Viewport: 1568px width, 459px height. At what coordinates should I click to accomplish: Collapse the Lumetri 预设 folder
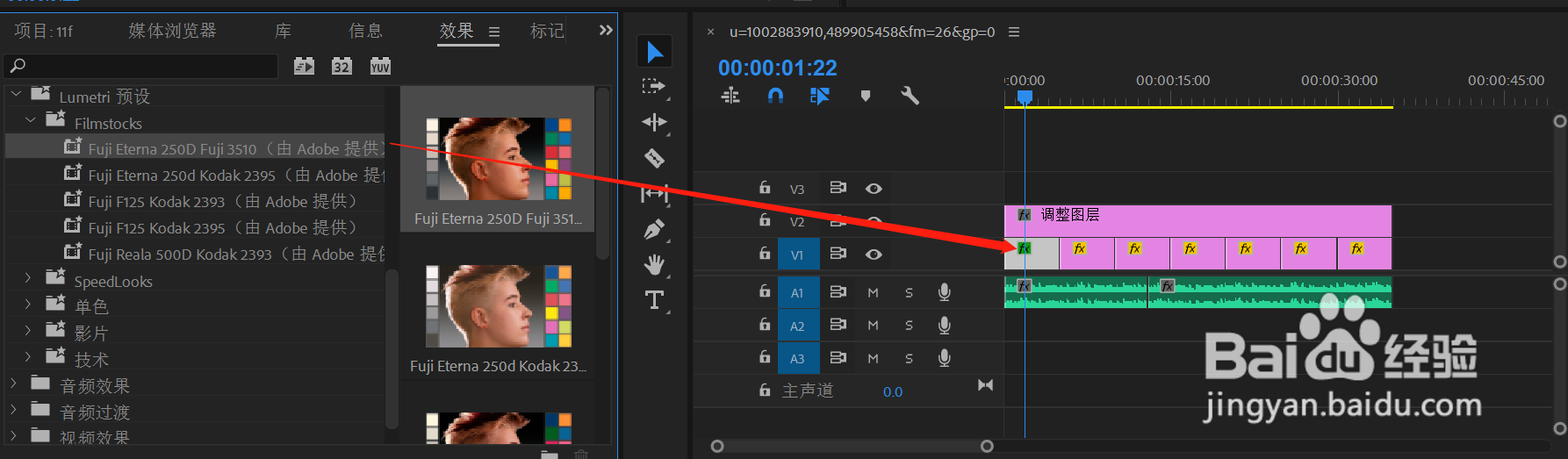(x=15, y=93)
